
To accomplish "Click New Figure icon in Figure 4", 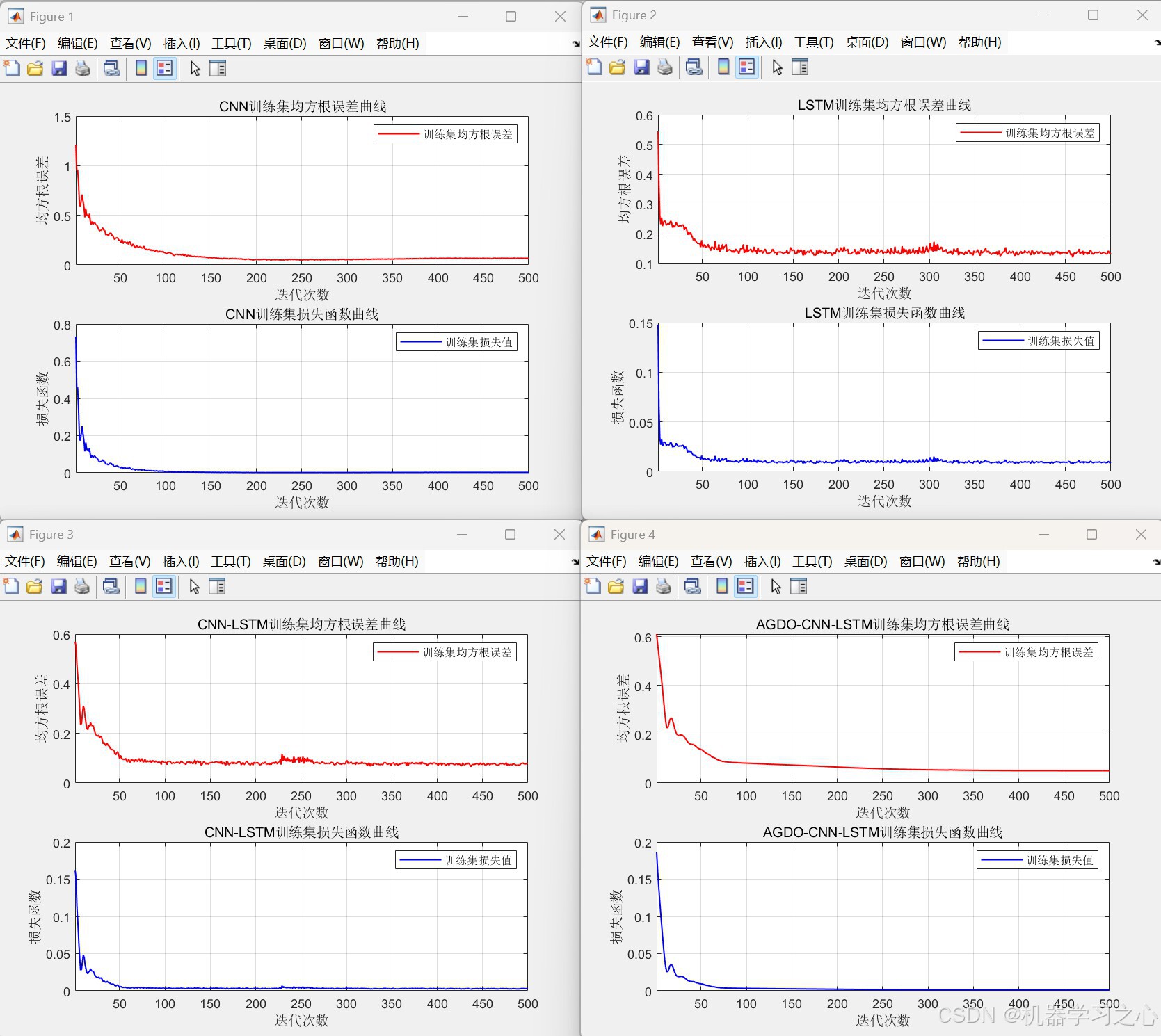I will click(593, 586).
